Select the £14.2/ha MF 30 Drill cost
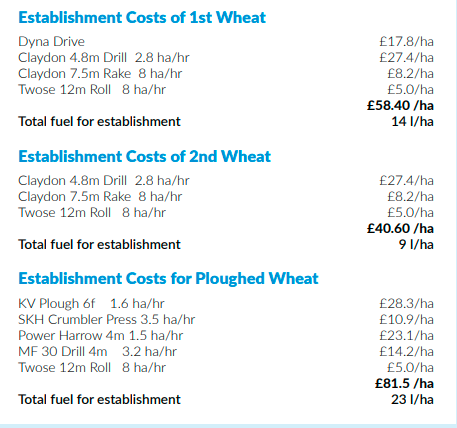This screenshot has height=428, width=457. 406,351
